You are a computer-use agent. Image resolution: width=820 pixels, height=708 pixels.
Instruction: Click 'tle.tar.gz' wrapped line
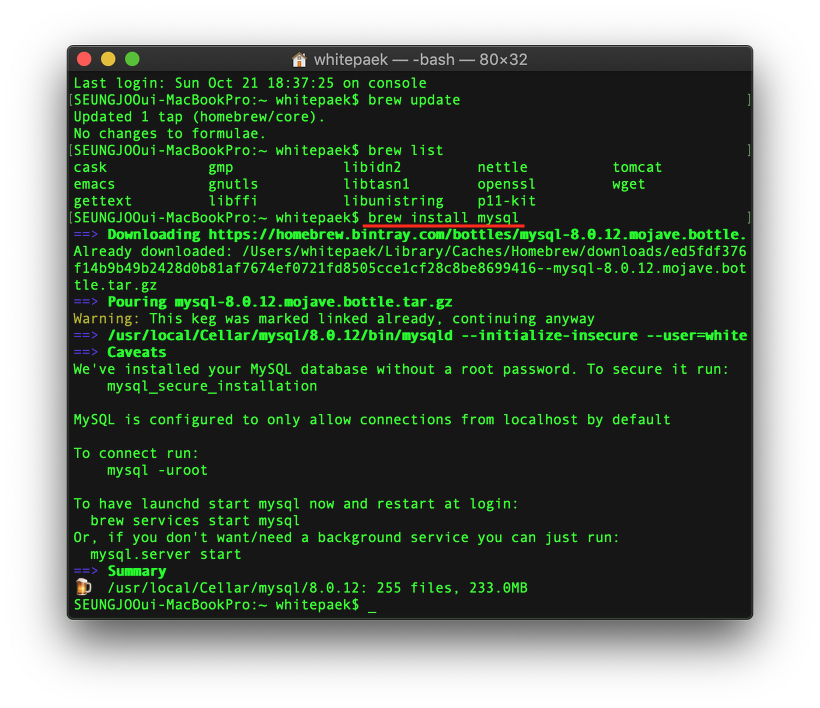(x=115, y=285)
